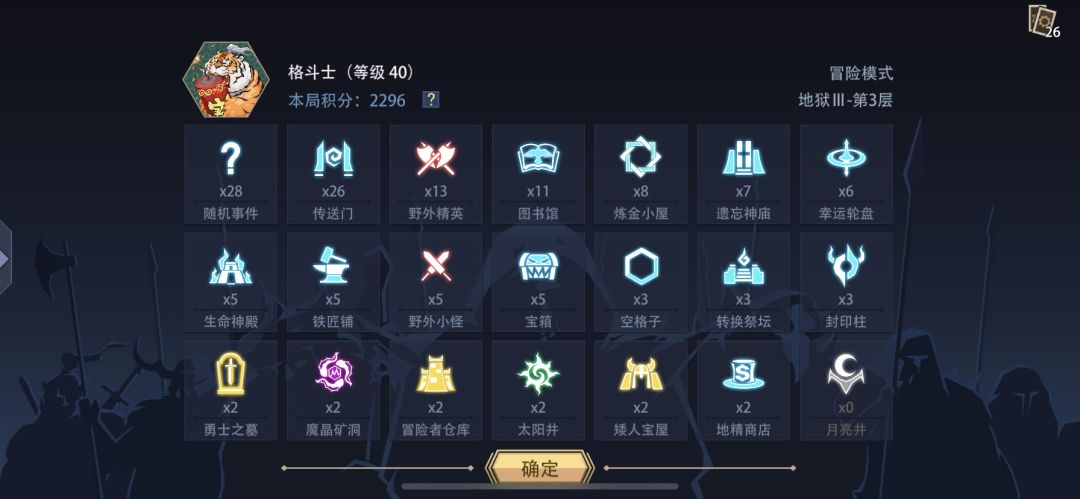Click the 确定 confirm button
This screenshot has width=1080, height=499.
point(540,469)
